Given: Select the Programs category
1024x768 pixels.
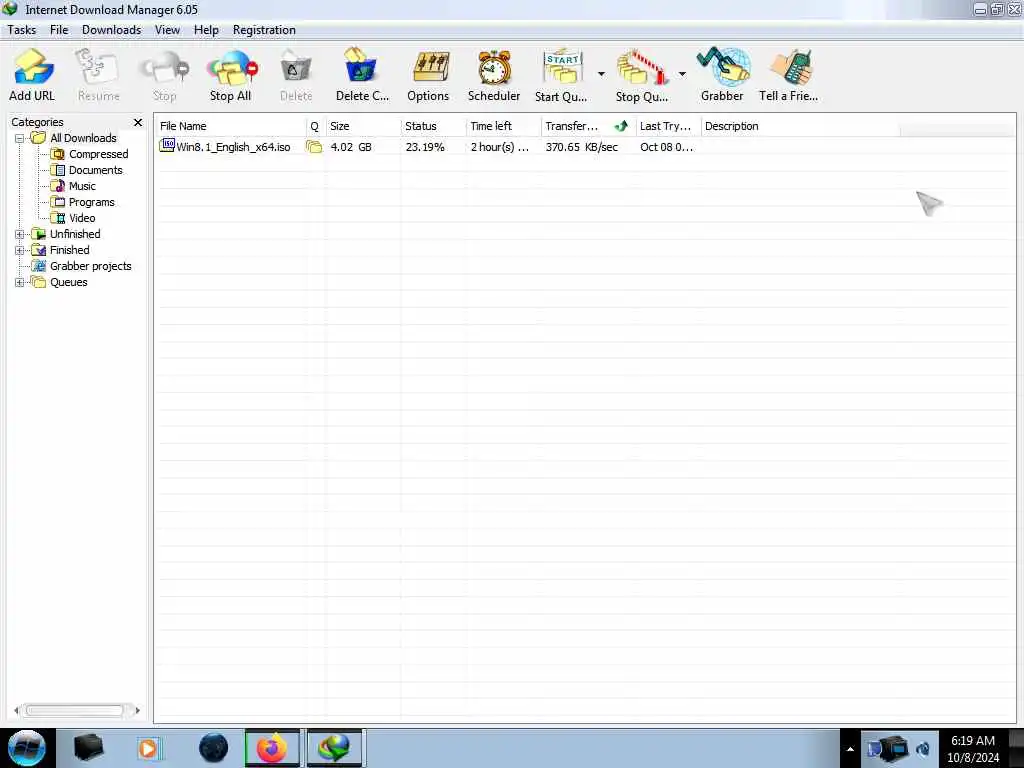Looking at the screenshot, I should pos(91,202).
